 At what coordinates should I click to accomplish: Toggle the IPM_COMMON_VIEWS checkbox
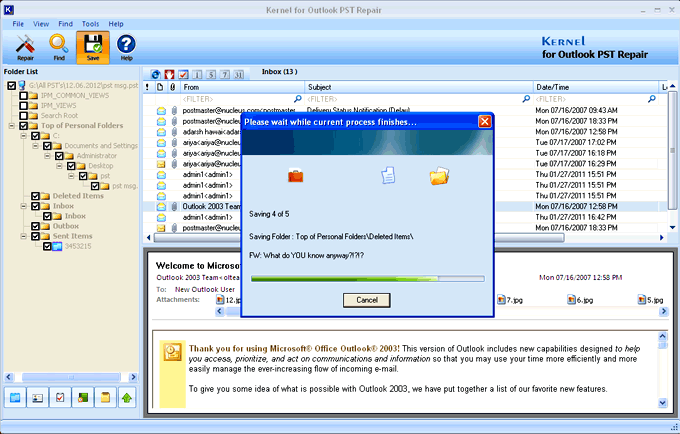pyautogui.click(x=23, y=95)
